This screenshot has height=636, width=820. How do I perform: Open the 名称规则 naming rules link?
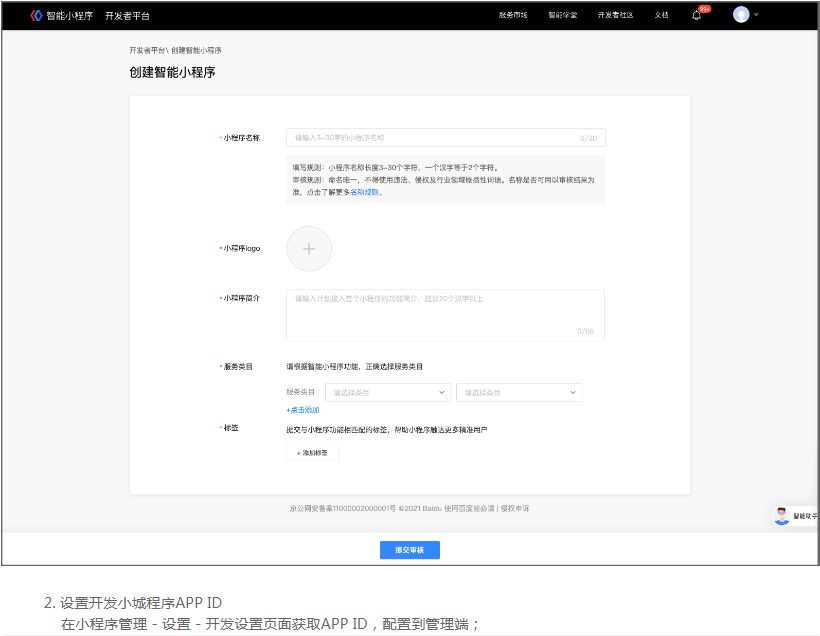tap(364, 192)
